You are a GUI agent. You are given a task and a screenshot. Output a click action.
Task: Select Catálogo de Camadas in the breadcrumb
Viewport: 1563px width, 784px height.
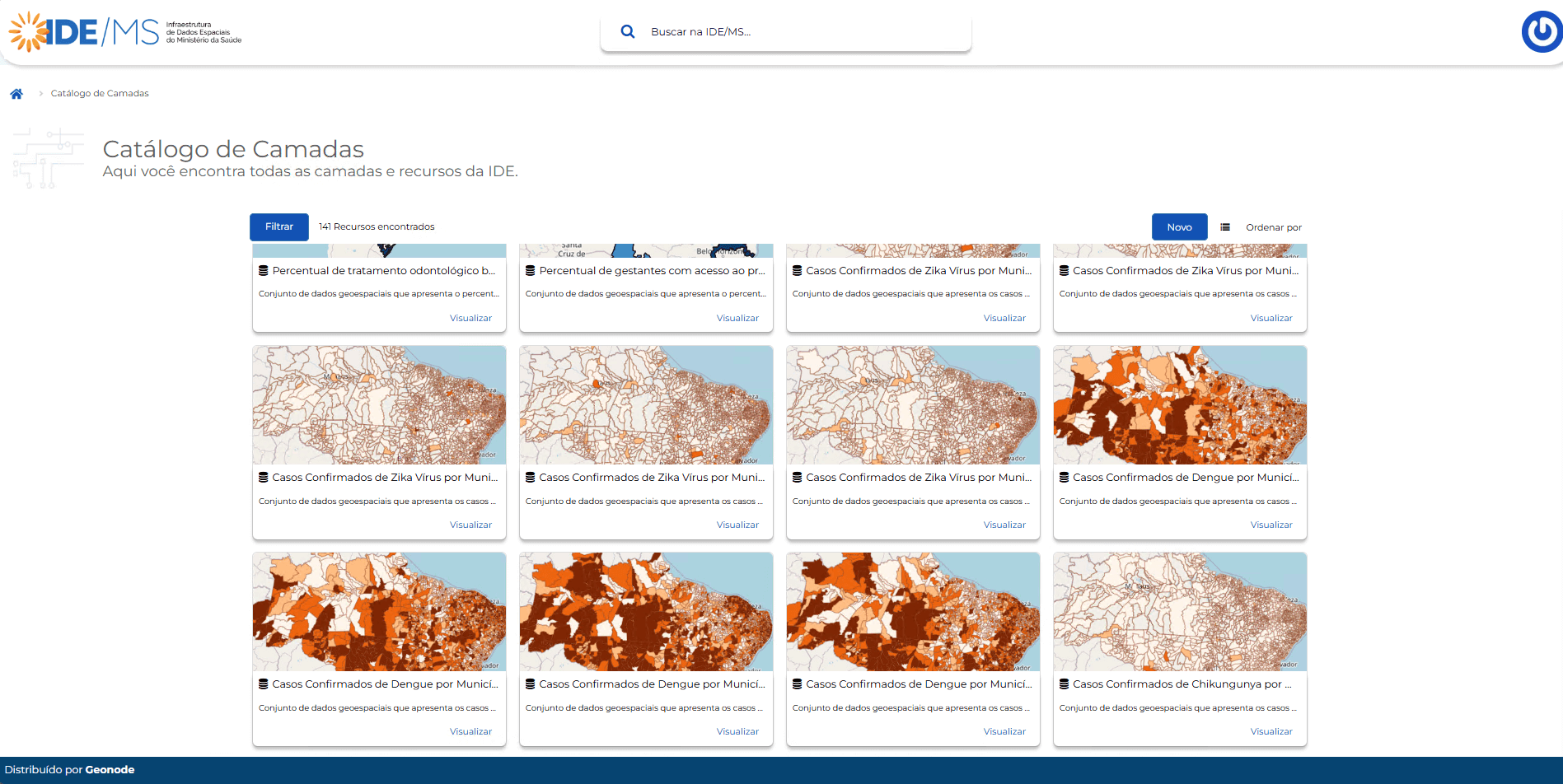[x=99, y=93]
